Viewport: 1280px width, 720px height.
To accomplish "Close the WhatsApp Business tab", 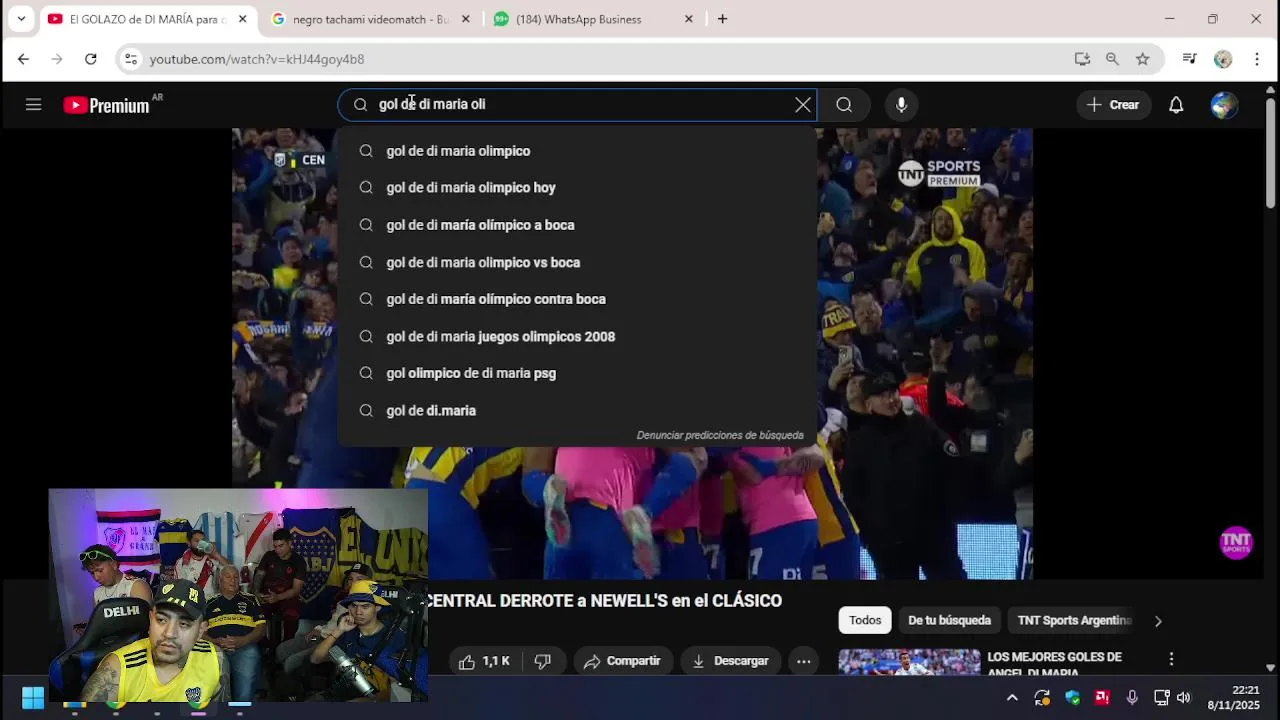I will coord(688,19).
